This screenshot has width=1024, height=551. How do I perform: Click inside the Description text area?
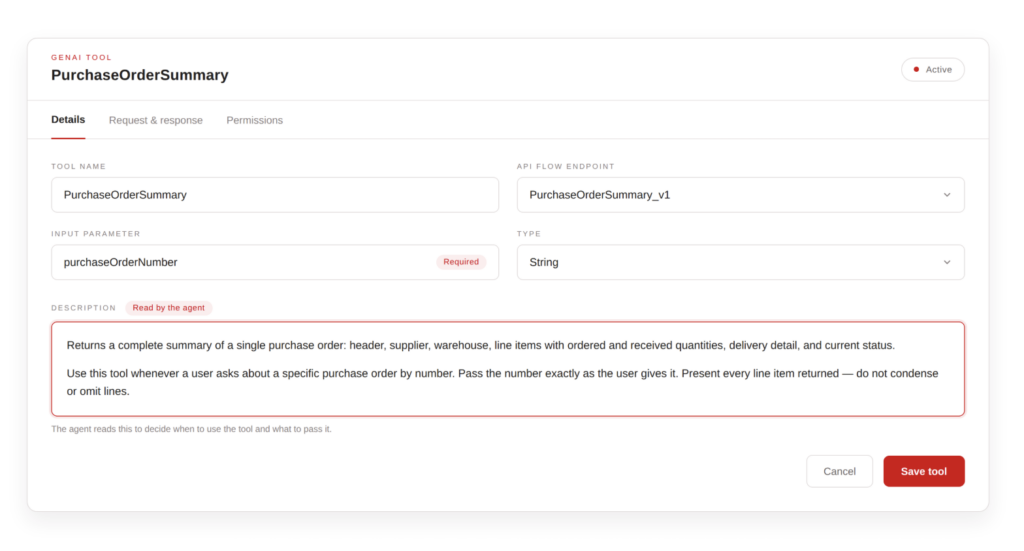click(x=507, y=369)
